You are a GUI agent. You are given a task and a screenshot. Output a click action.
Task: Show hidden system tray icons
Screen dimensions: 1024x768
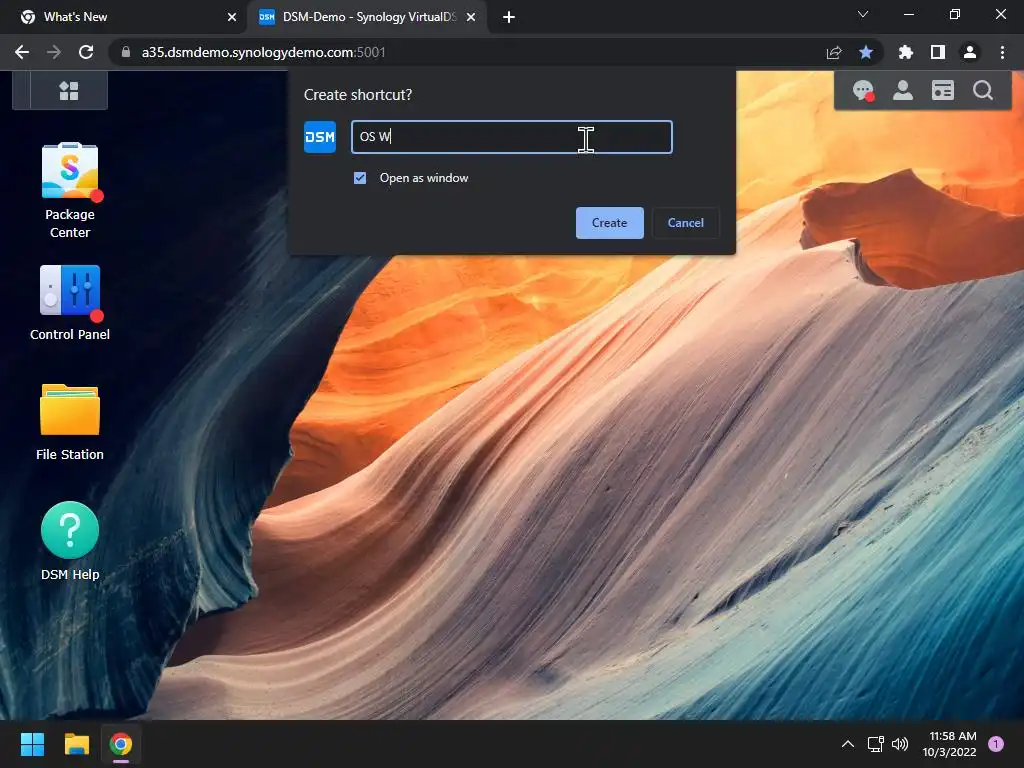coord(848,744)
